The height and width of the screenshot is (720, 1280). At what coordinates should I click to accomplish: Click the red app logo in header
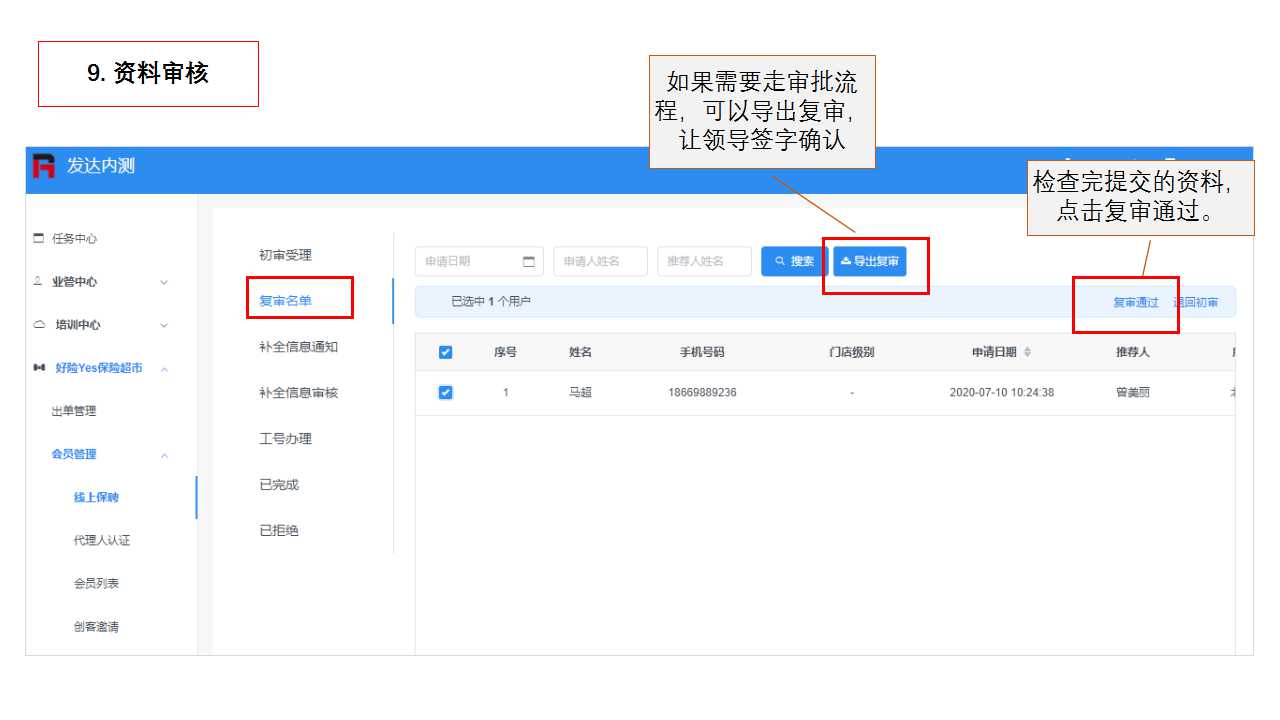click(44, 166)
